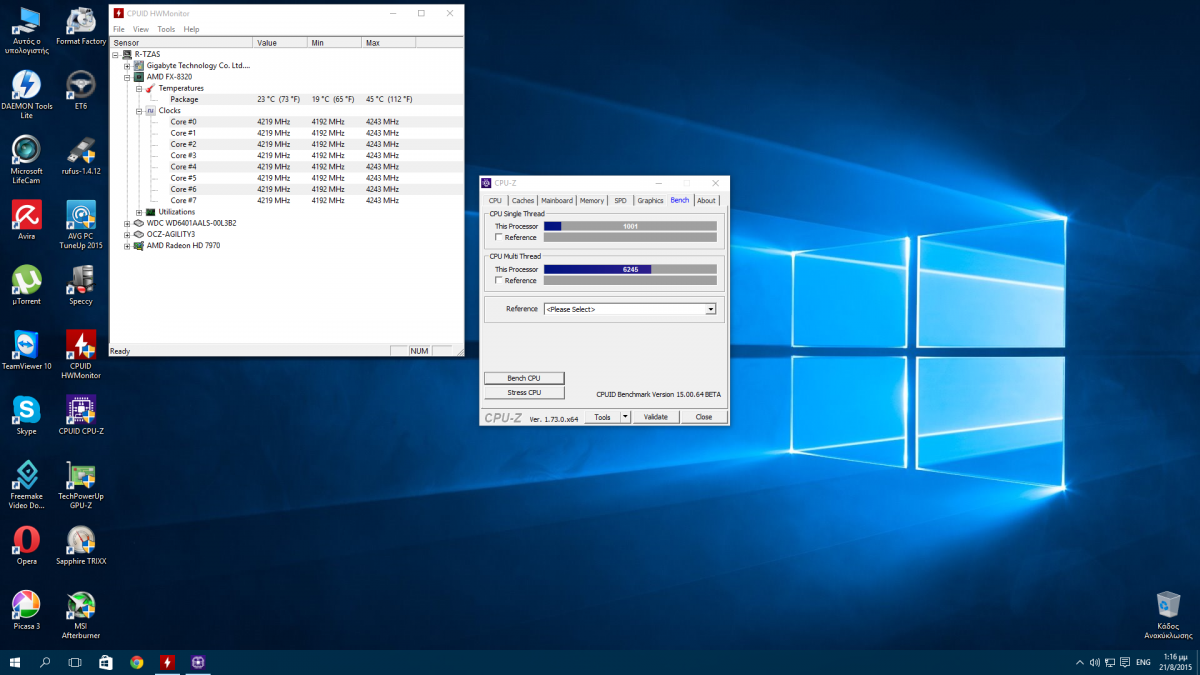Launch TechPowerUp GPU-Z desktop shortcut

81,485
